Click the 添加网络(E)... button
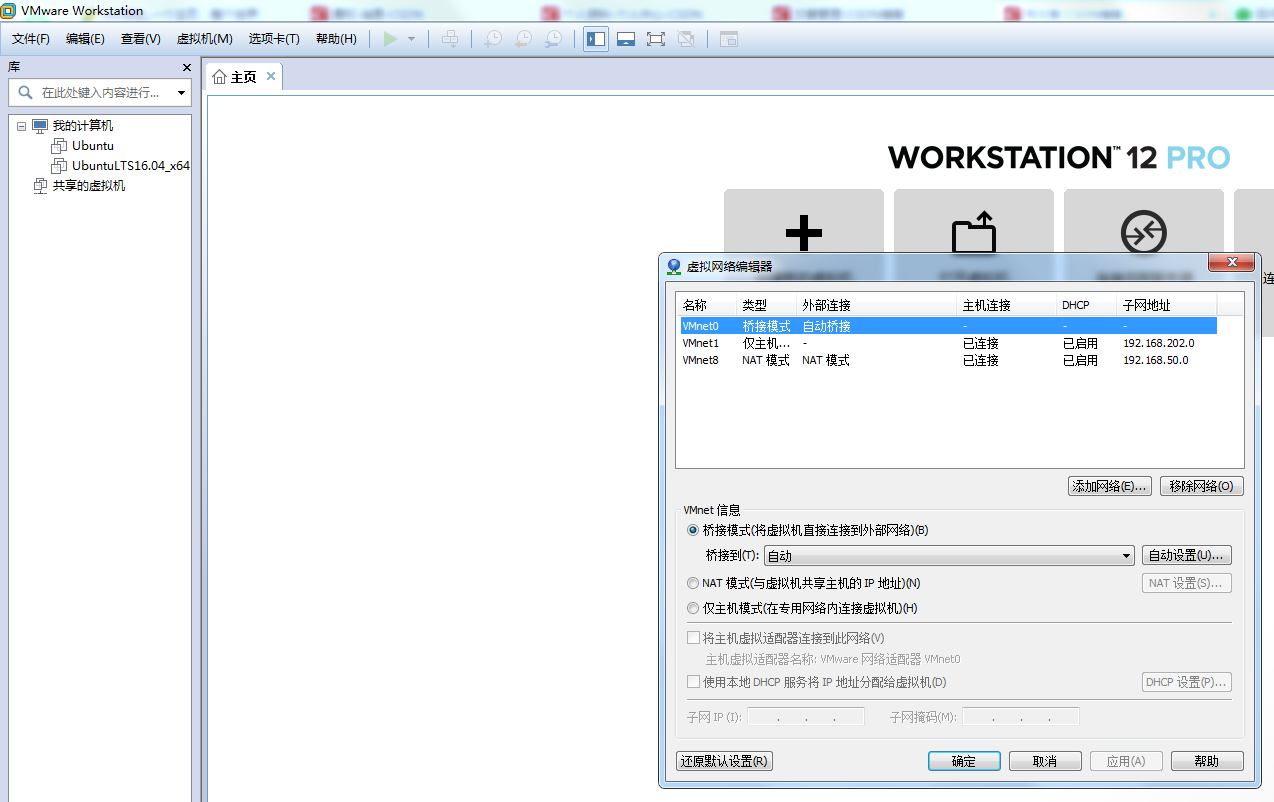 pyautogui.click(x=1110, y=486)
